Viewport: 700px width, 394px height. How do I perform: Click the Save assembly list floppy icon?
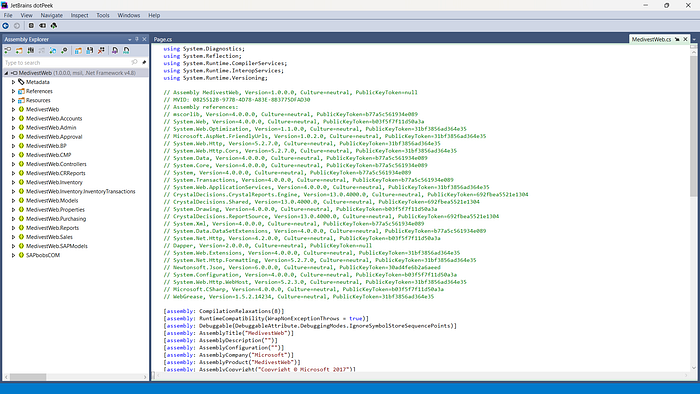(90, 50)
